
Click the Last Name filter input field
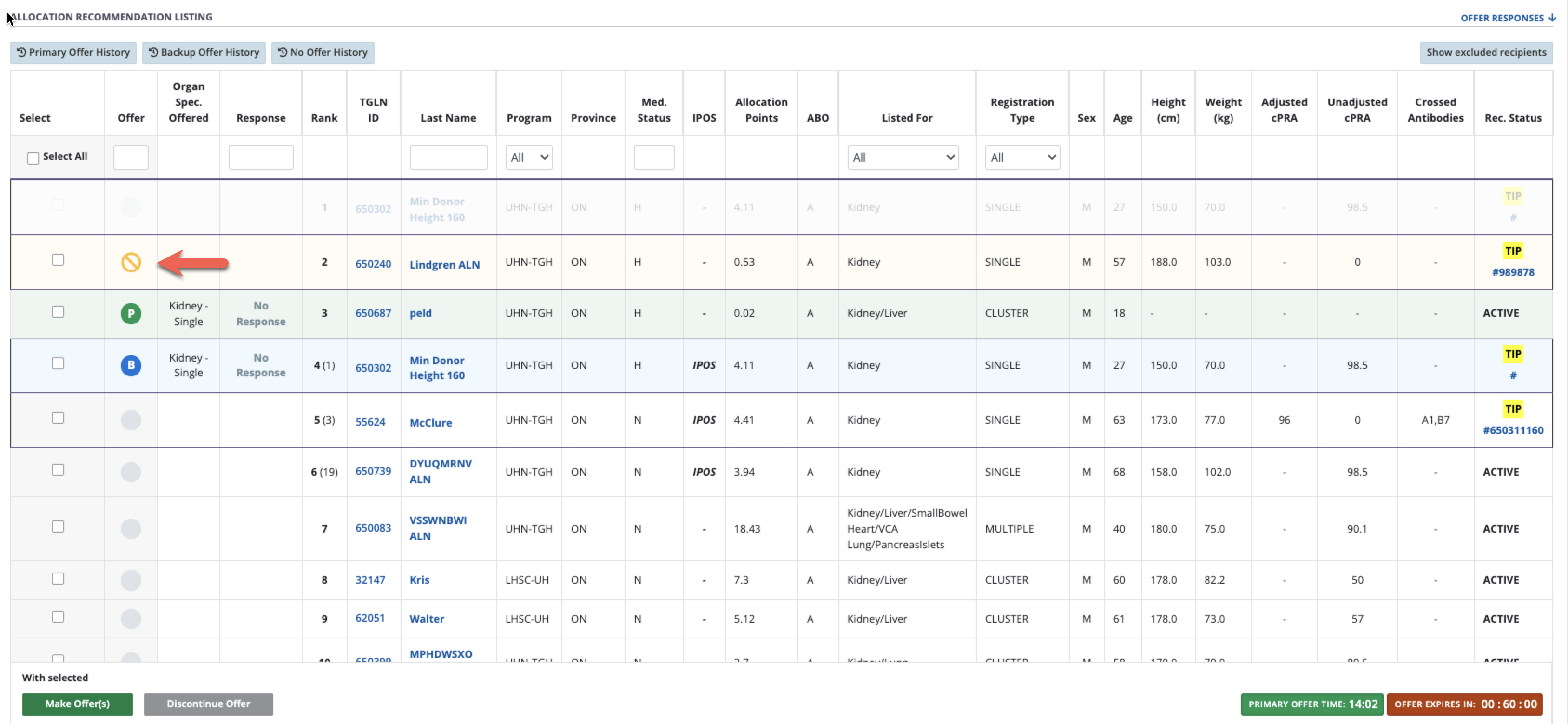[x=448, y=158]
